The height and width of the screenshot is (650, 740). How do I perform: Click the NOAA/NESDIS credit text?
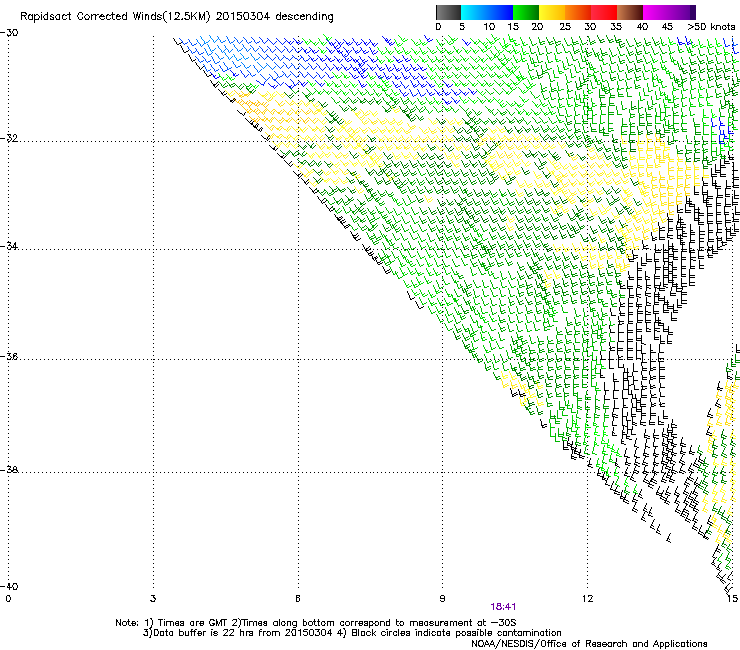tap(589, 644)
